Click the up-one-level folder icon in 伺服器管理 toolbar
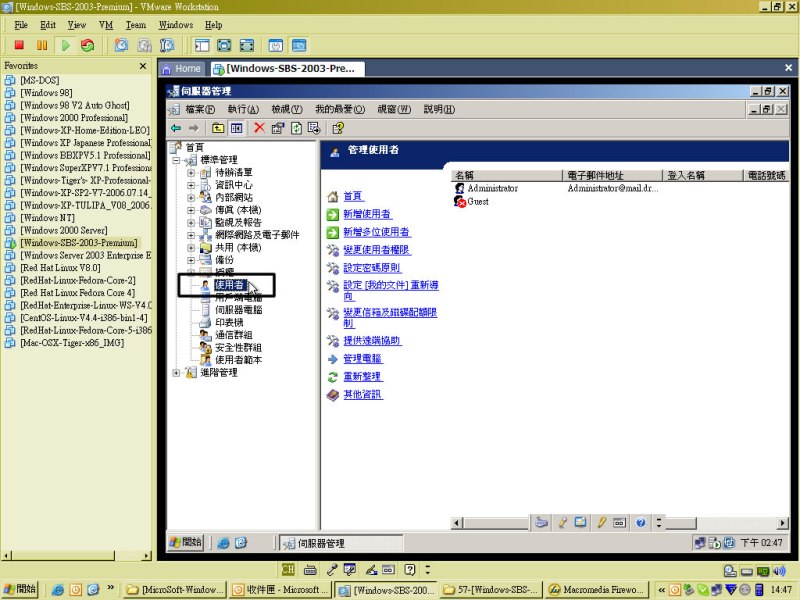Image resolution: width=800 pixels, height=600 pixels. [218, 128]
